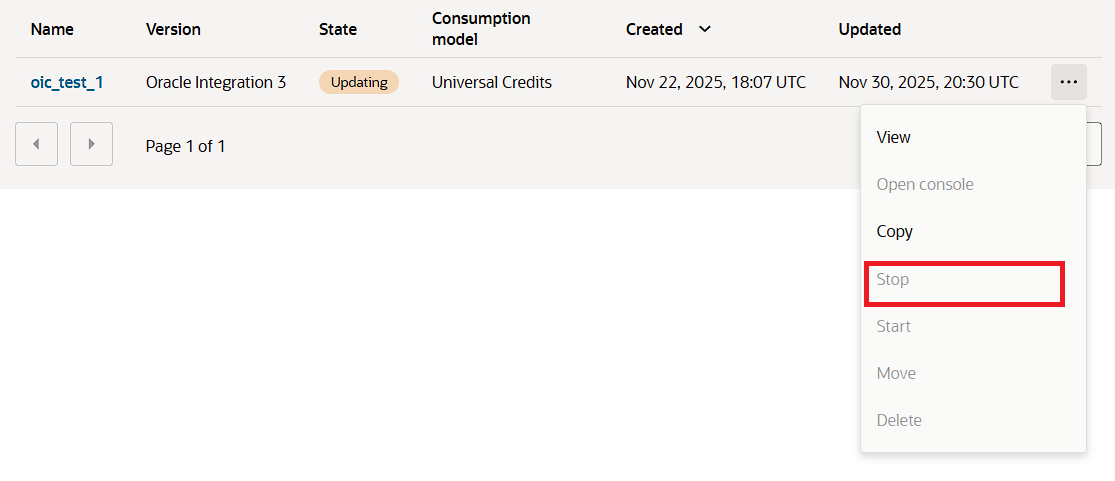This screenshot has width=1115, height=481.
Task: Click the Name column header
Action: 52,29
